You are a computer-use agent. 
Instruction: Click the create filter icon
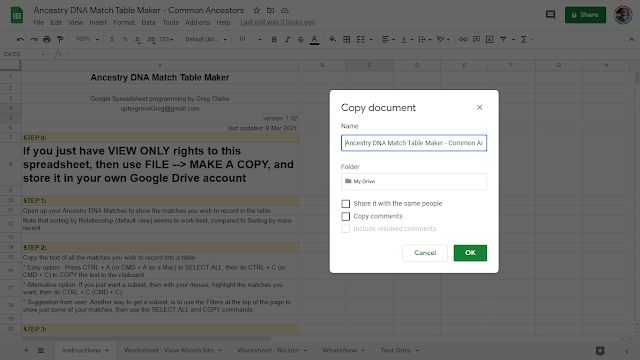tap(503, 40)
